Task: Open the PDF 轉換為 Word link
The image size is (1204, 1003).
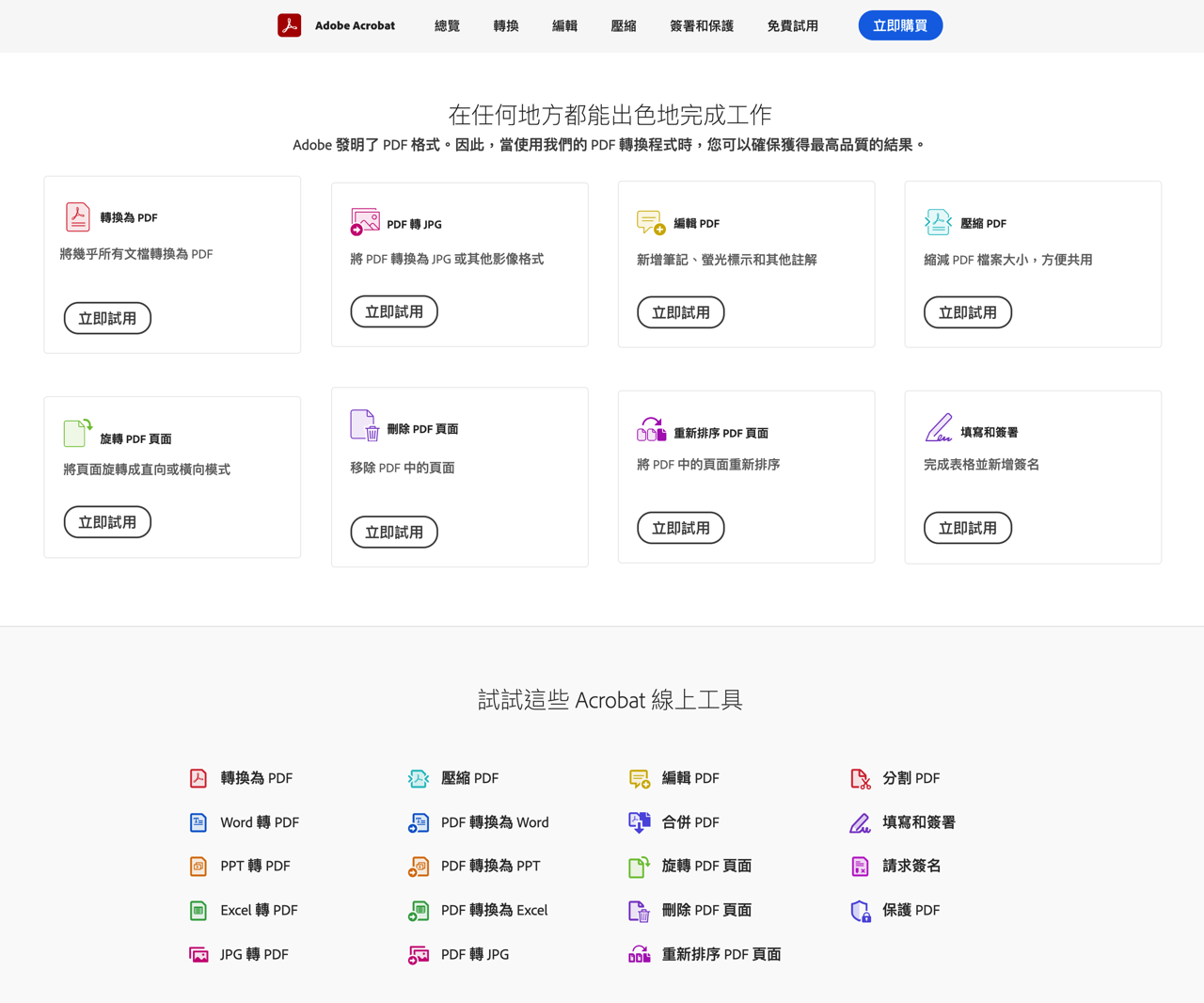Action: click(495, 822)
